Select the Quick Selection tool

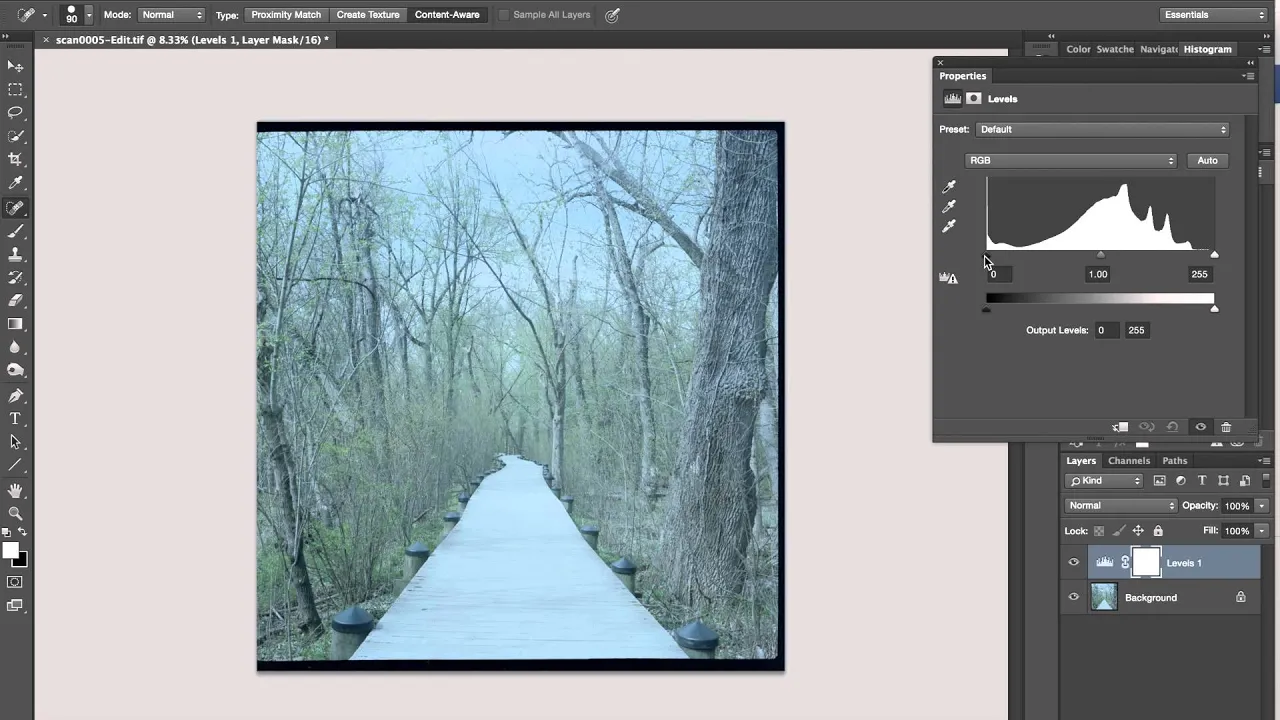15,136
